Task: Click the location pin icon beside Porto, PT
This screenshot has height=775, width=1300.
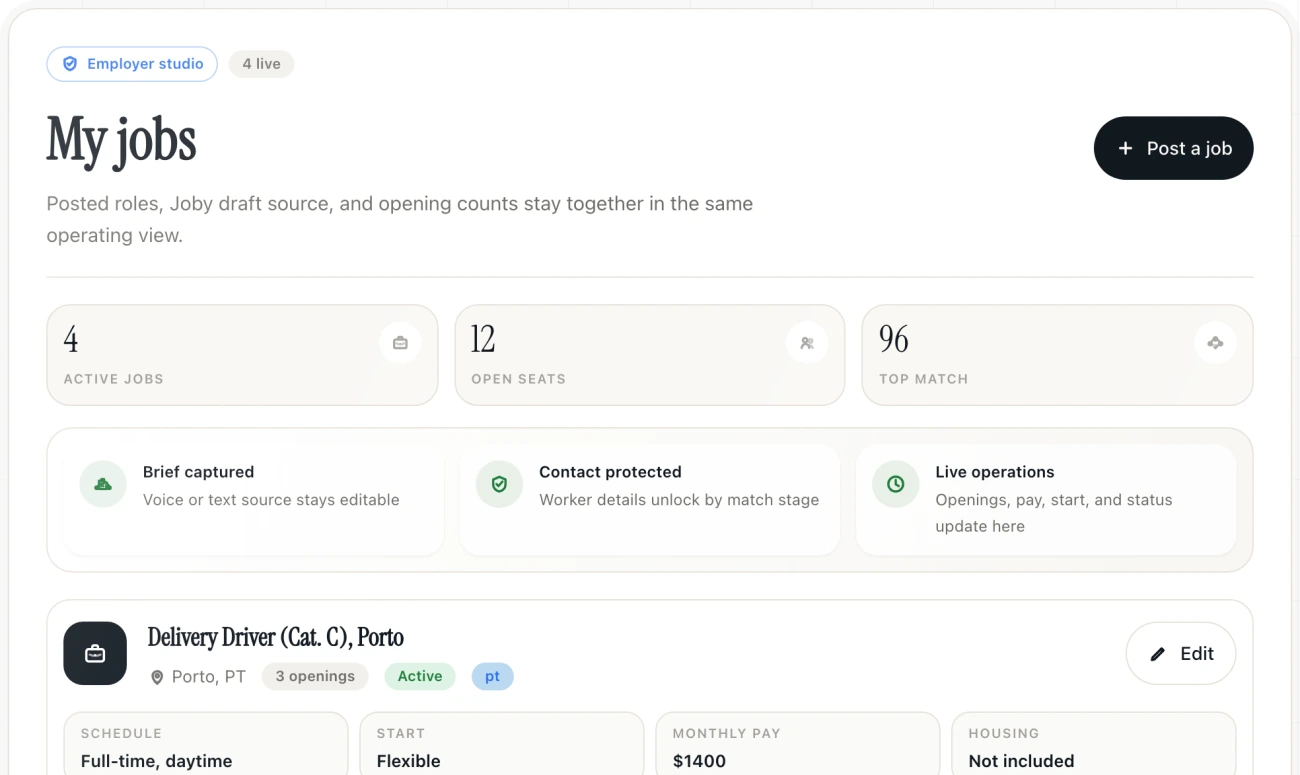Action: (x=157, y=678)
